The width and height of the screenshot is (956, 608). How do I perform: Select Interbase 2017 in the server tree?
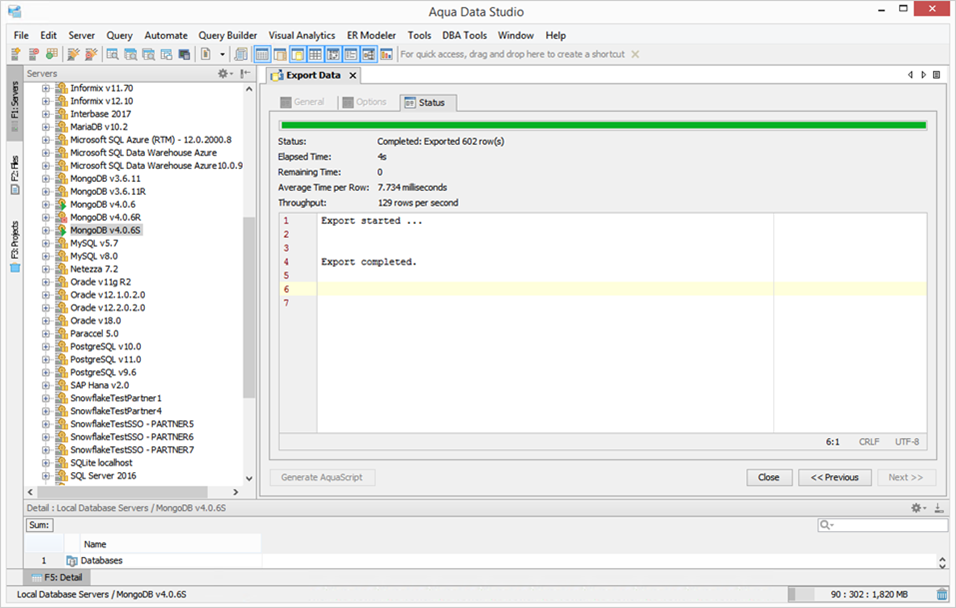[x=101, y=114]
